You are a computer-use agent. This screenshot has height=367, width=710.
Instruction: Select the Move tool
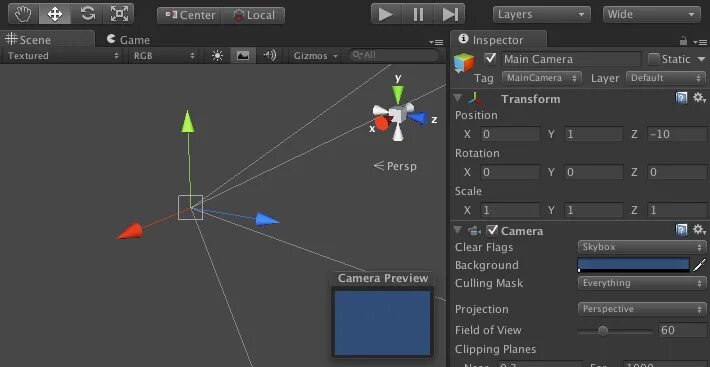point(55,14)
